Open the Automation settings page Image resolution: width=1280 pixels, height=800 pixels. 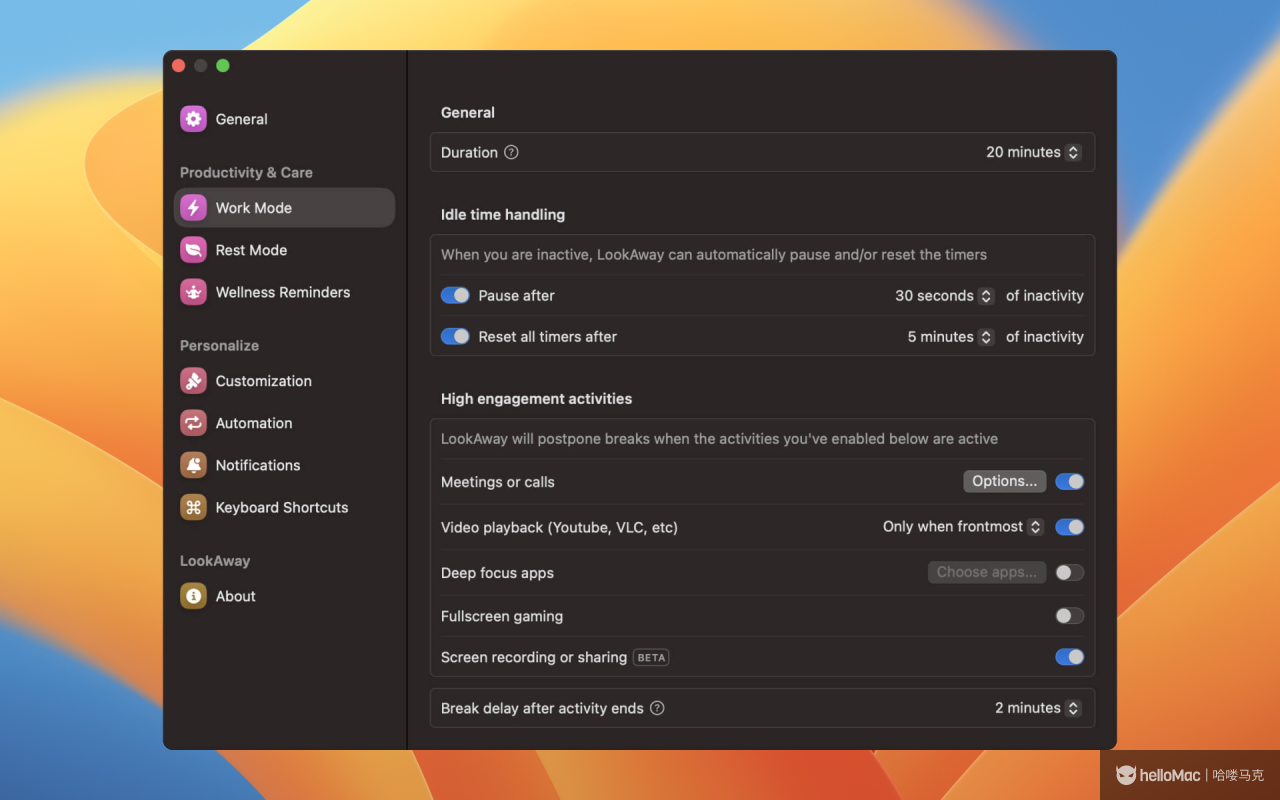tap(285, 423)
